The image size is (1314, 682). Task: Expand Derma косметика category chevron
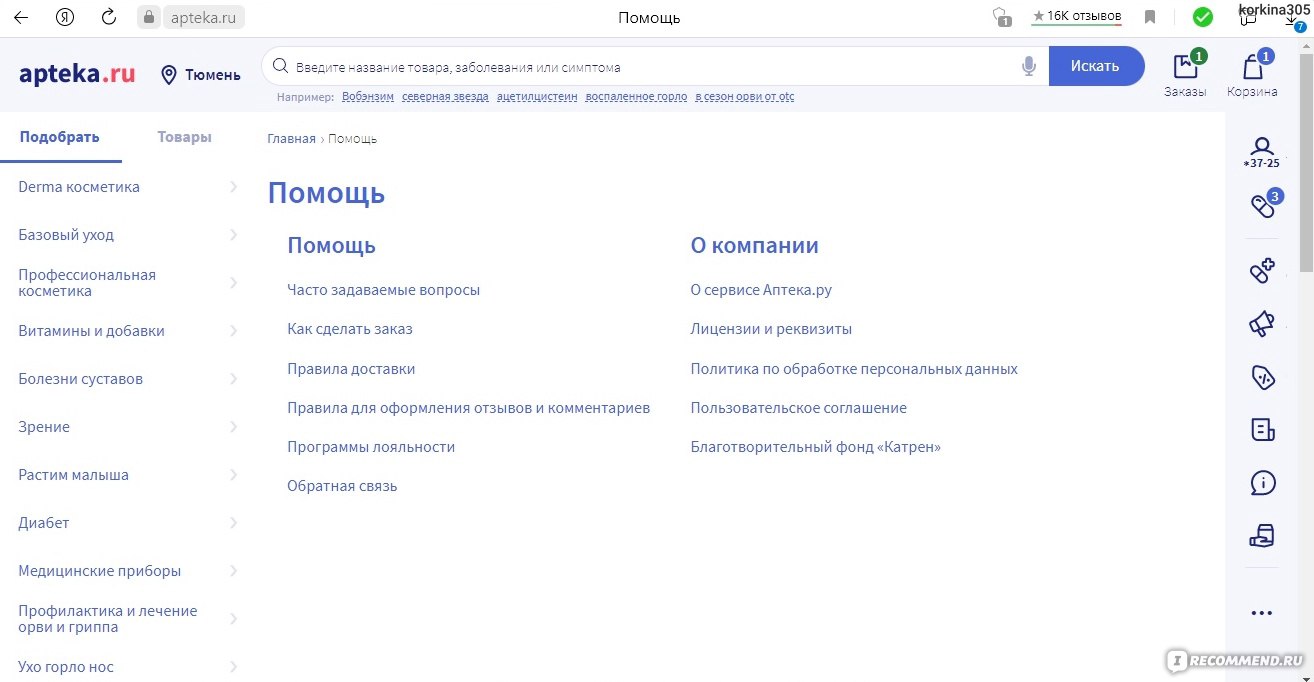click(233, 187)
